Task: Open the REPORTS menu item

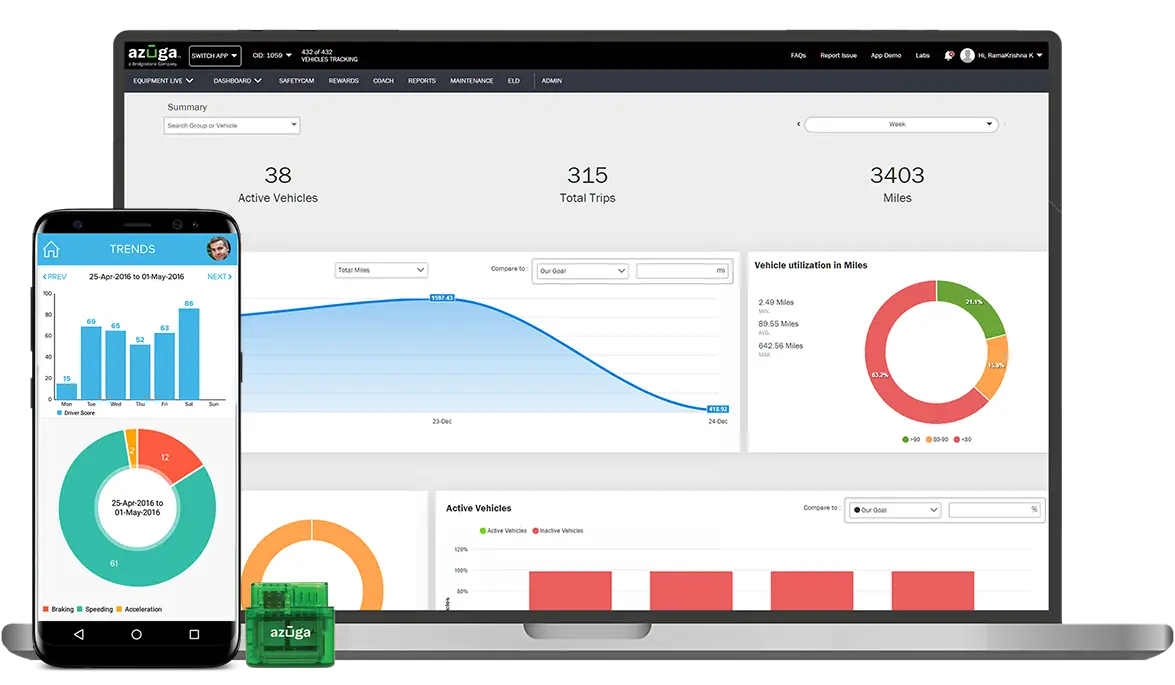Action: 422,81
